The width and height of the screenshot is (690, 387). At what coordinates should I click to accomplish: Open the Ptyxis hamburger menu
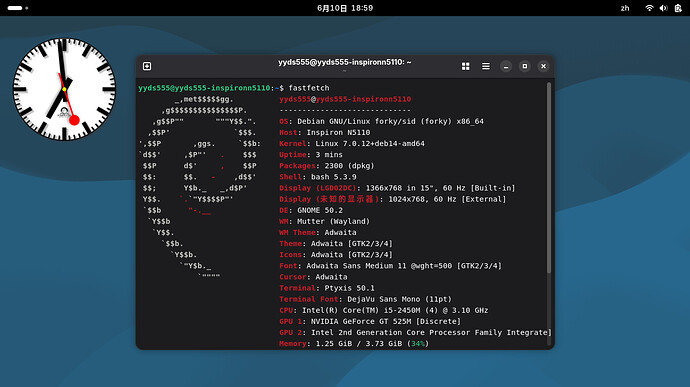(486, 66)
